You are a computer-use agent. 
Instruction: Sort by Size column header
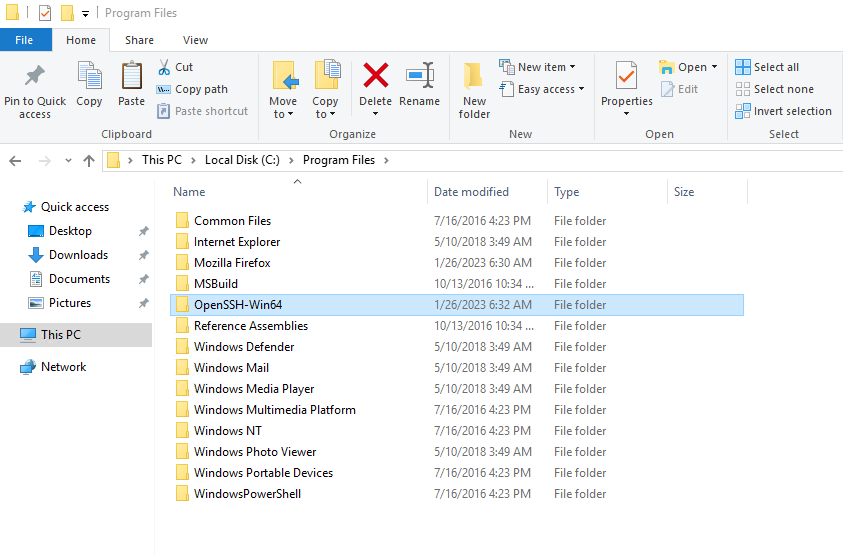pyautogui.click(x=708, y=192)
